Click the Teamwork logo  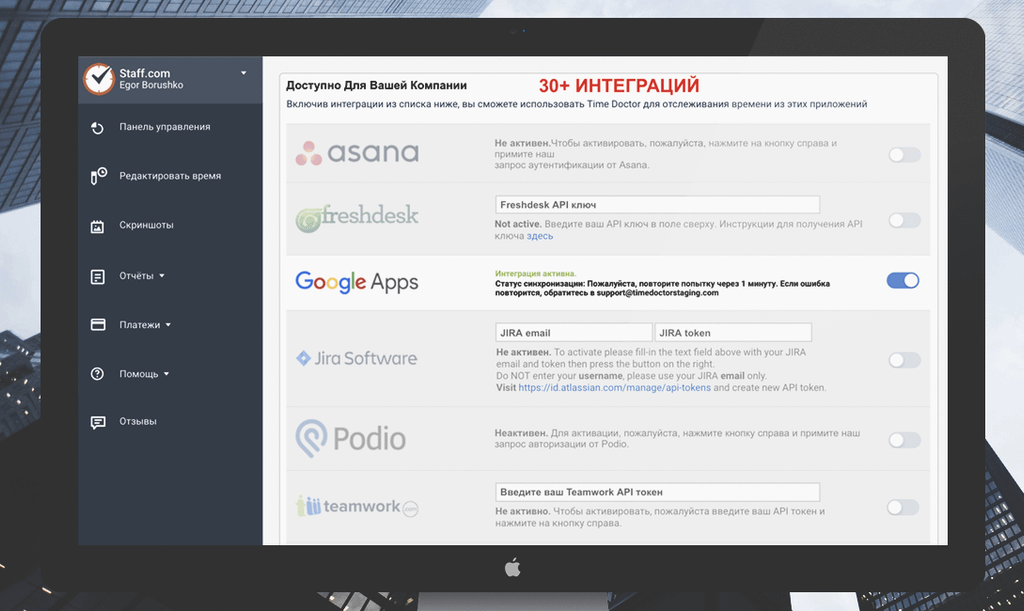[x=357, y=506]
